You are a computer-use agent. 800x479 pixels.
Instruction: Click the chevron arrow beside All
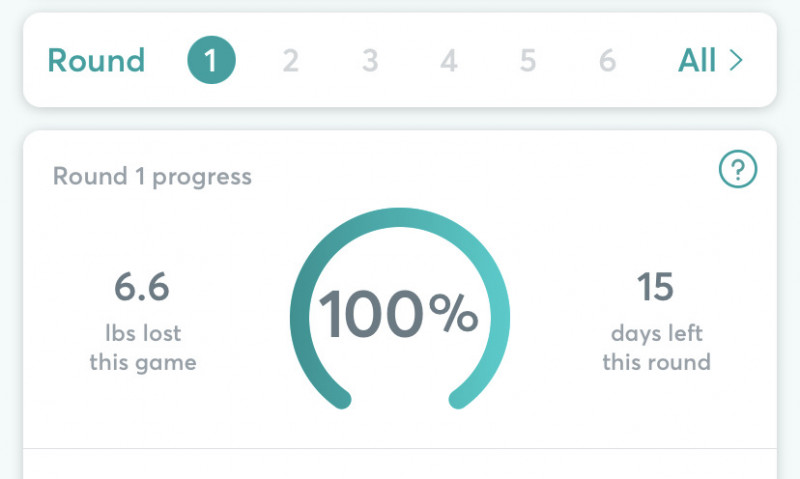click(x=736, y=61)
